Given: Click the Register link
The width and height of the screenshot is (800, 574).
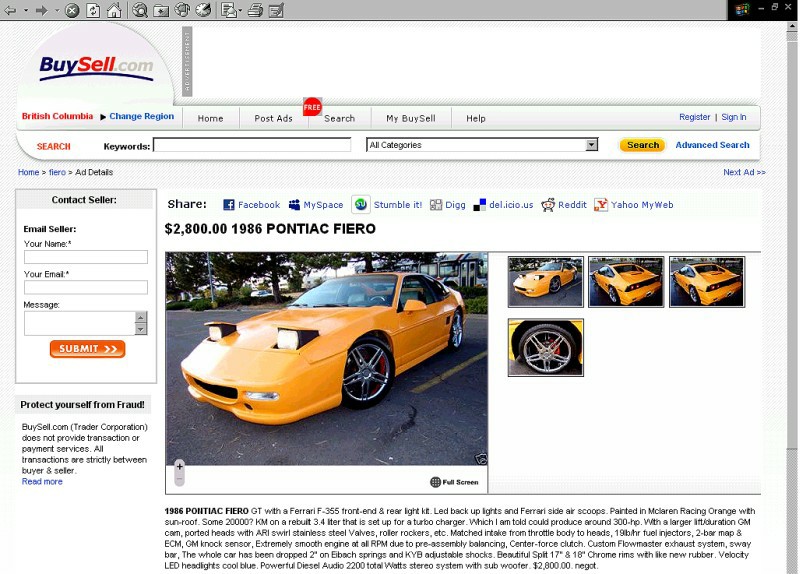Looking at the screenshot, I should click(694, 117).
